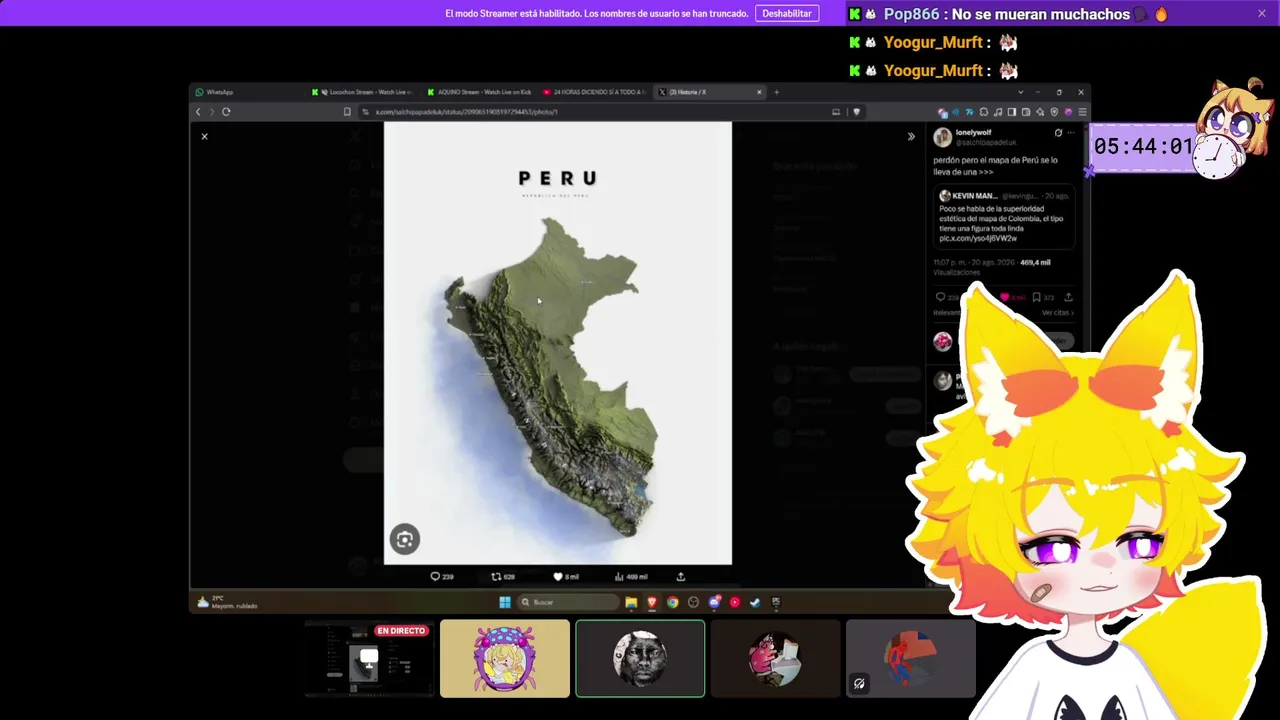Image resolution: width=1280 pixels, height=720 pixels.
Task: Open the tweet's more options menu
Action: (1071, 132)
